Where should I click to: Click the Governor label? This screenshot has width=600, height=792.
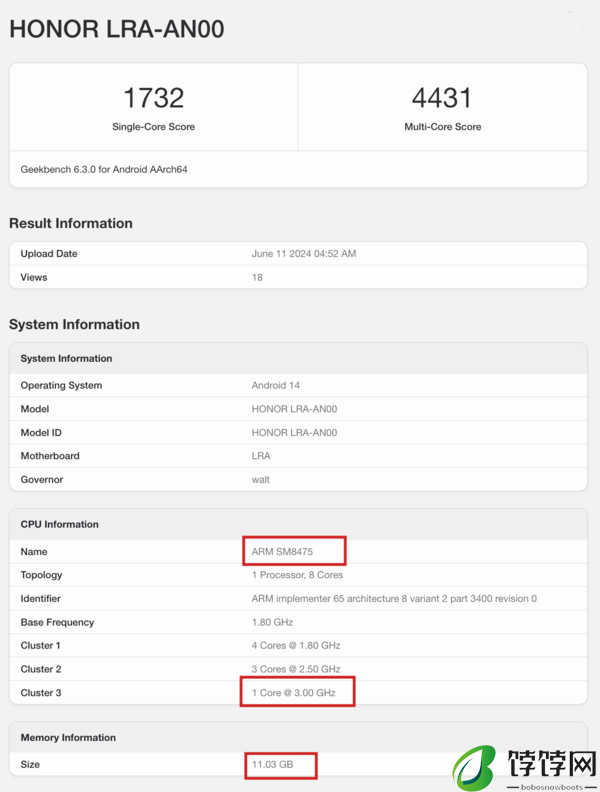pyautogui.click(x=42, y=480)
